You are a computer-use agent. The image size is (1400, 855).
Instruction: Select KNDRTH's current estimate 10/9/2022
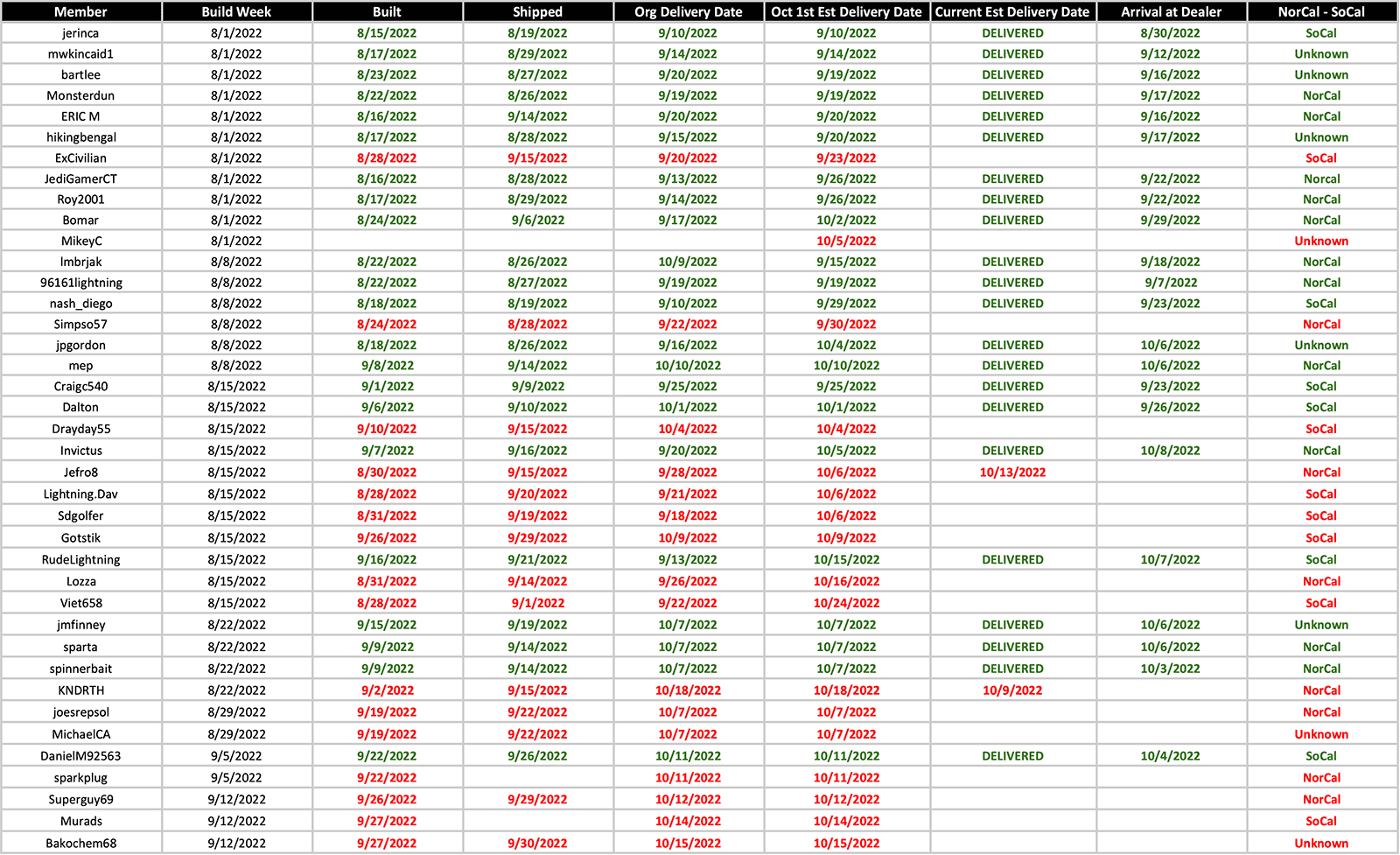tap(1013, 690)
